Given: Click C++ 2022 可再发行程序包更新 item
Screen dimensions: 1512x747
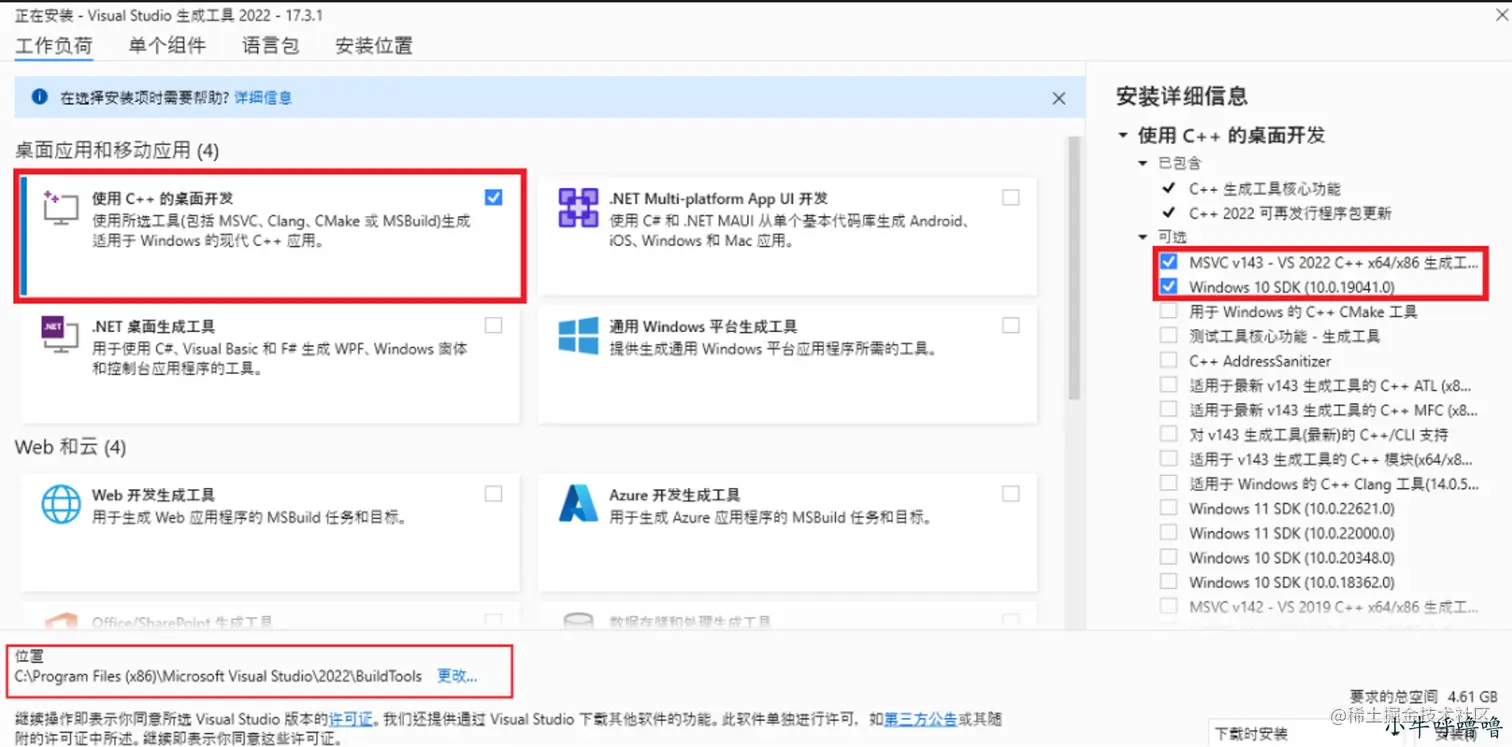Looking at the screenshot, I should 1290,213.
